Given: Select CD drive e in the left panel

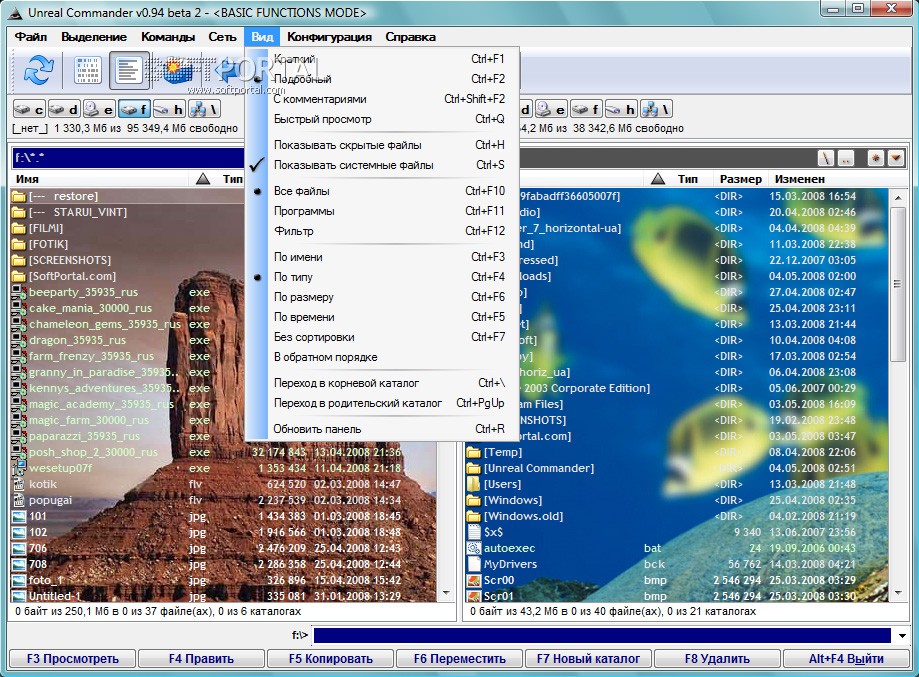Looking at the screenshot, I should [x=99, y=109].
